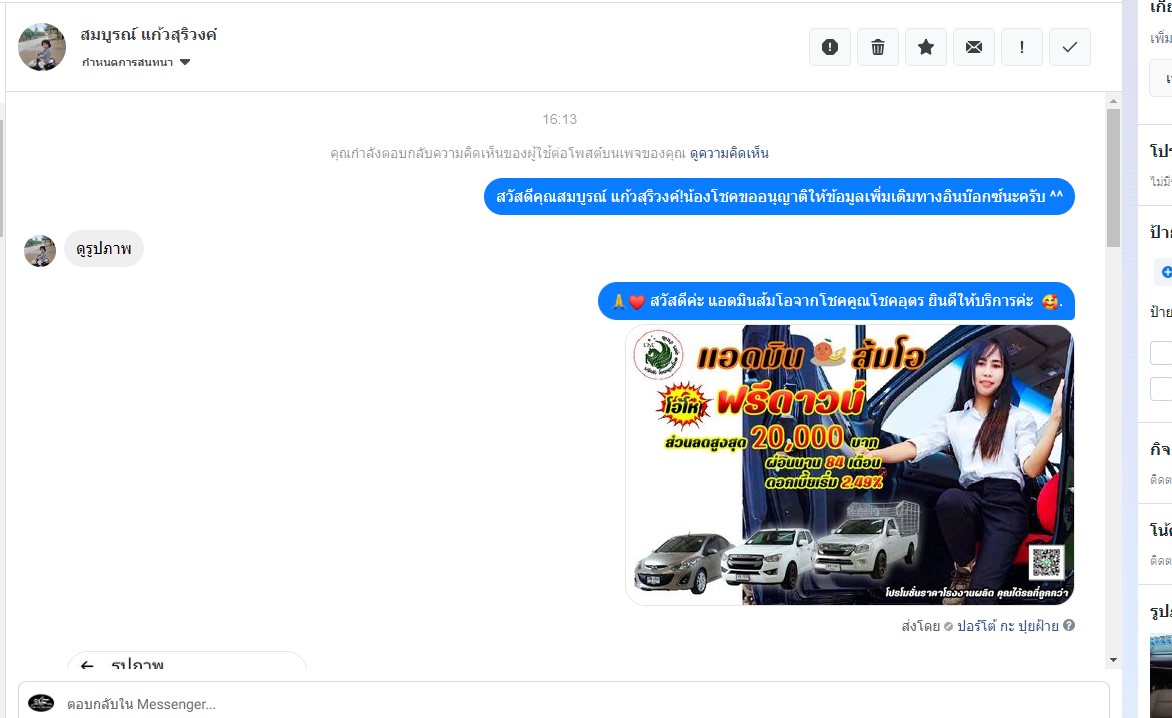Image resolution: width=1172 pixels, height=718 pixels.
Task: Click the blue plus icon in right panel
Action: point(1166,272)
